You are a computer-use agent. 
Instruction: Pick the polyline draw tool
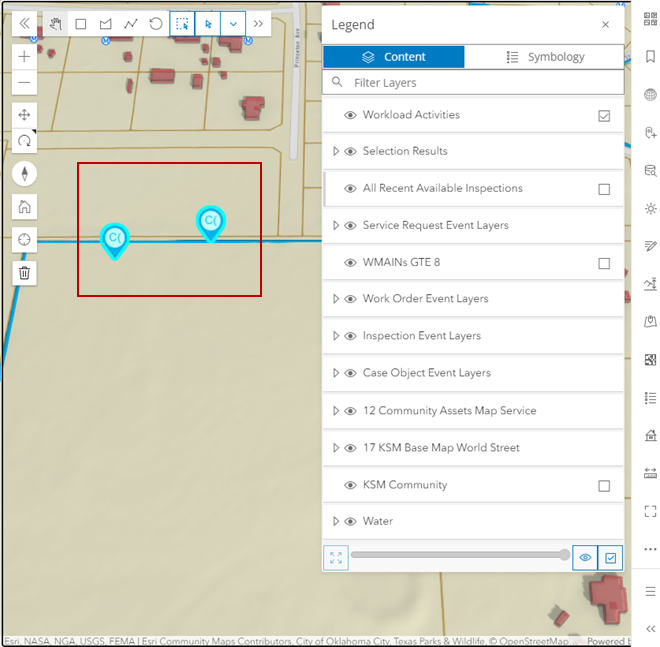[x=131, y=24]
